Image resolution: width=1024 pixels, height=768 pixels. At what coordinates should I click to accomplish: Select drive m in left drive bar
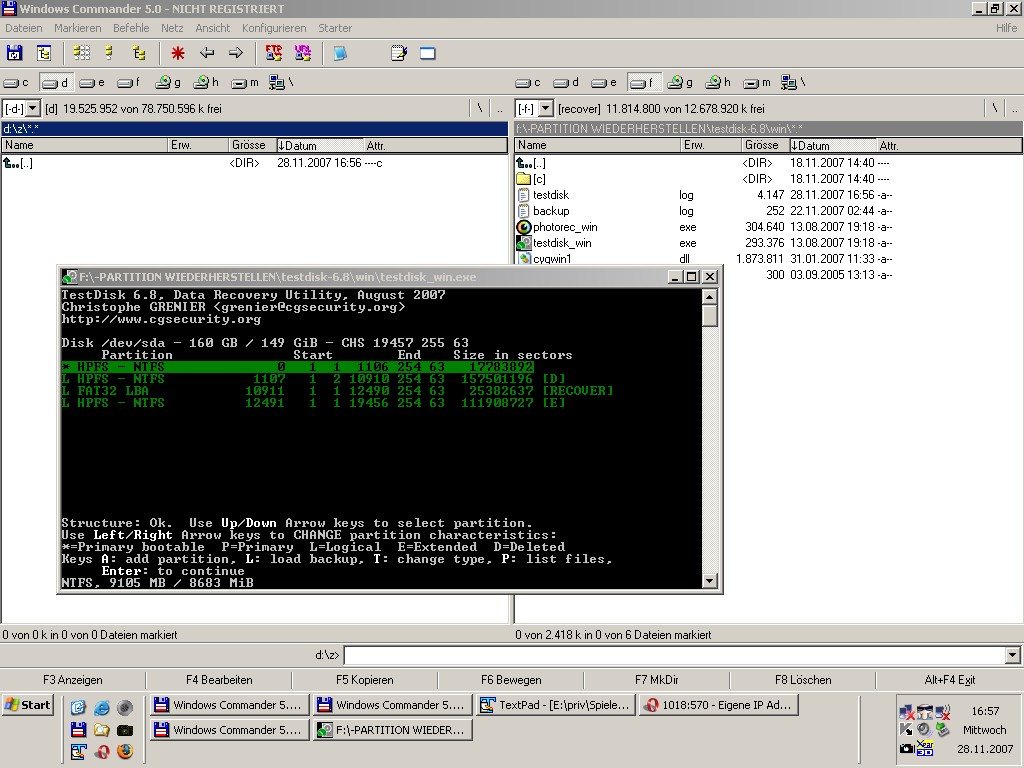[245, 82]
